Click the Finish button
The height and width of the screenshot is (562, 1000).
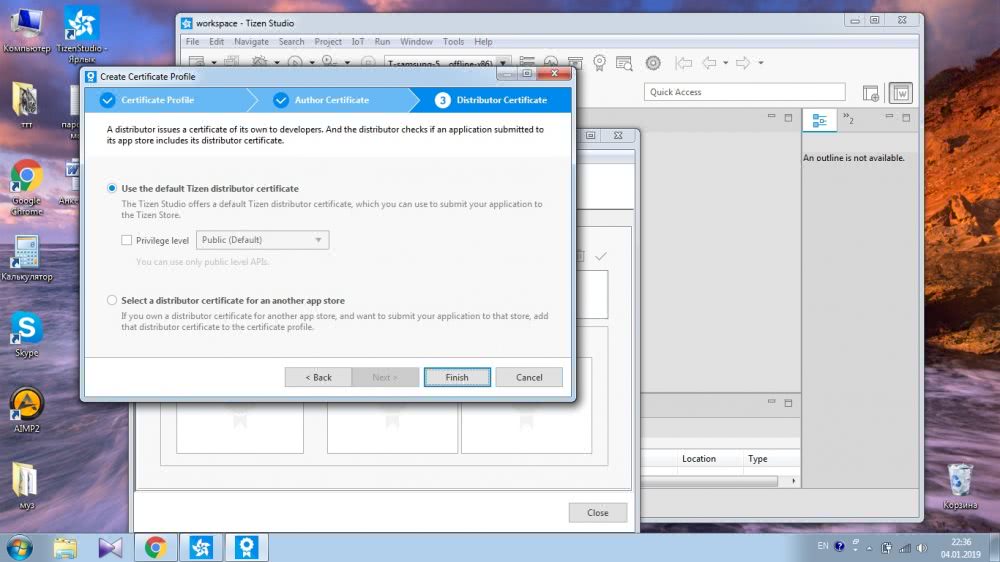[x=457, y=377]
